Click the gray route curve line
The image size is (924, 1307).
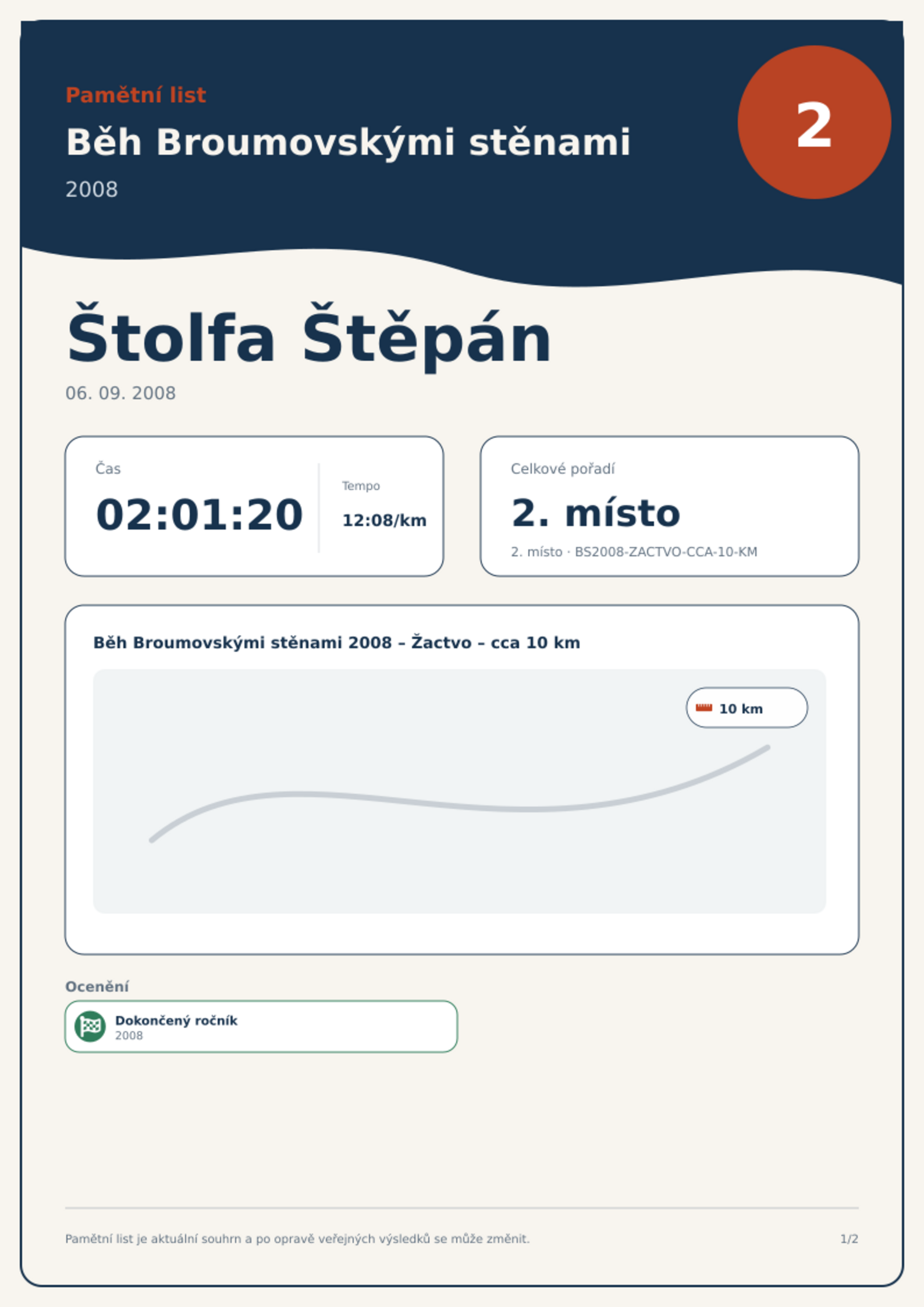click(x=460, y=794)
